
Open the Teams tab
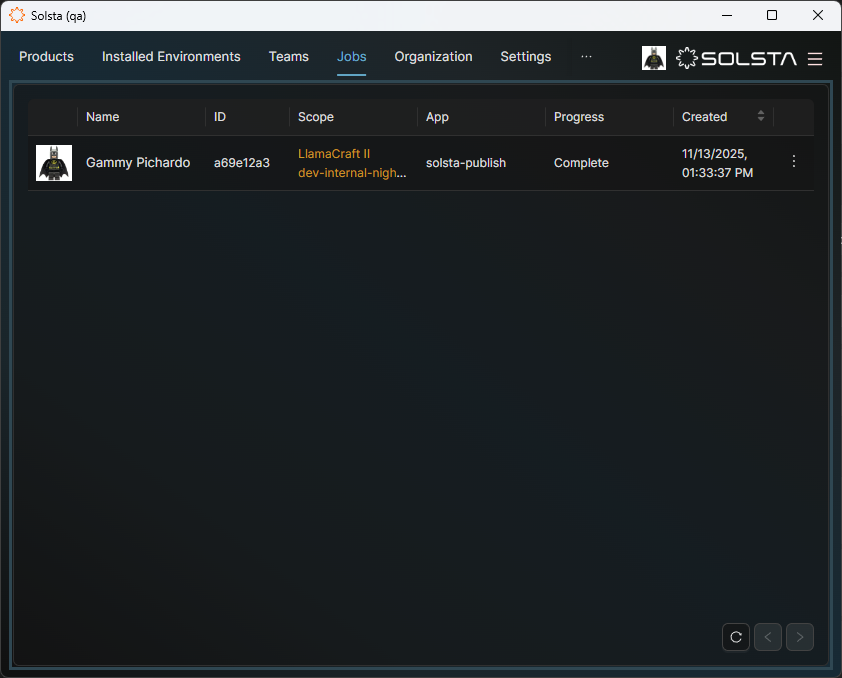pyautogui.click(x=288, y=57)
